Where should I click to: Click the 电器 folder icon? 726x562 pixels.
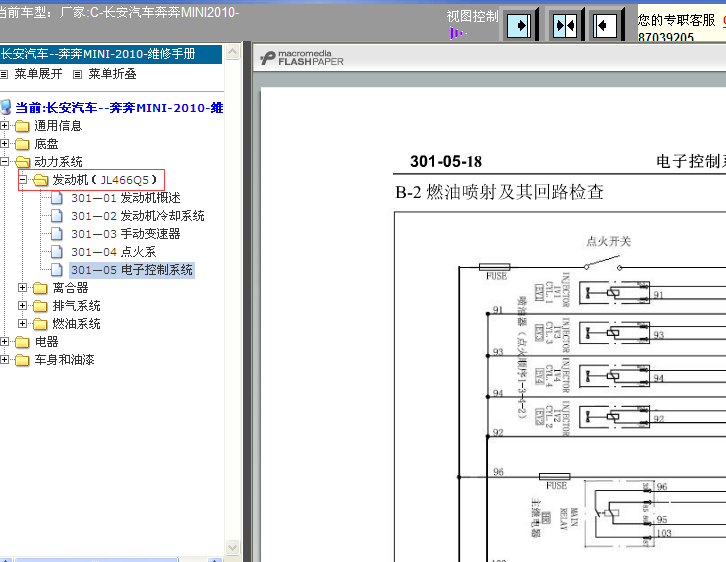coord(22,342)
